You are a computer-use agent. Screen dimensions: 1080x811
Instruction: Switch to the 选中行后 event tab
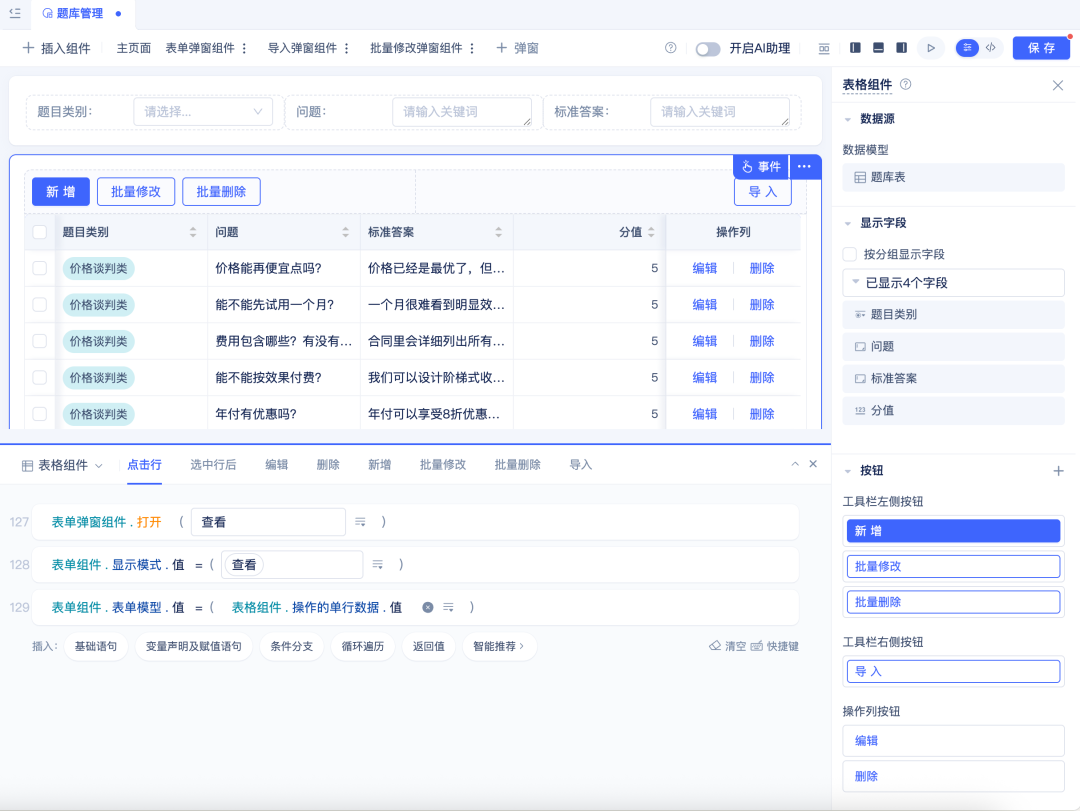[x=213, y=465]
